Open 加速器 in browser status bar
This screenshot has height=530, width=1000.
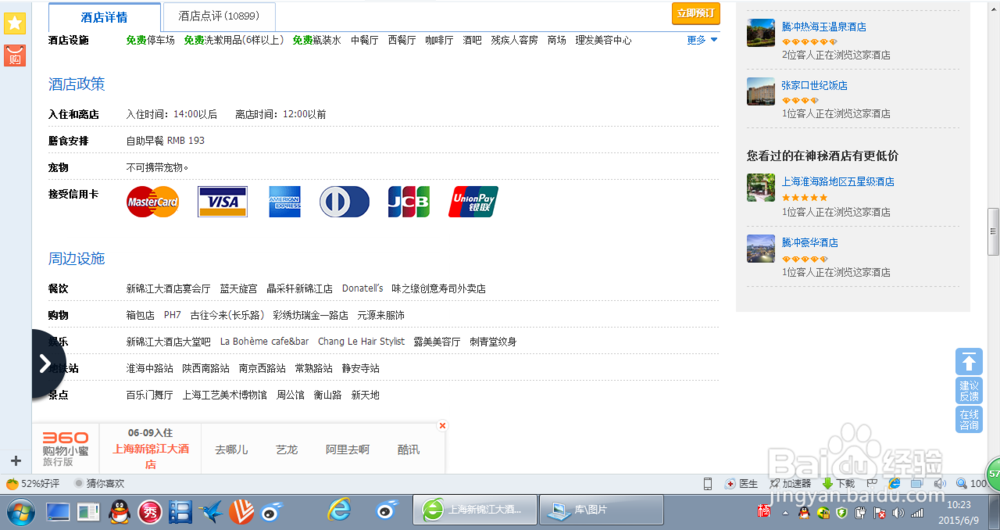(x=790, y=484)
